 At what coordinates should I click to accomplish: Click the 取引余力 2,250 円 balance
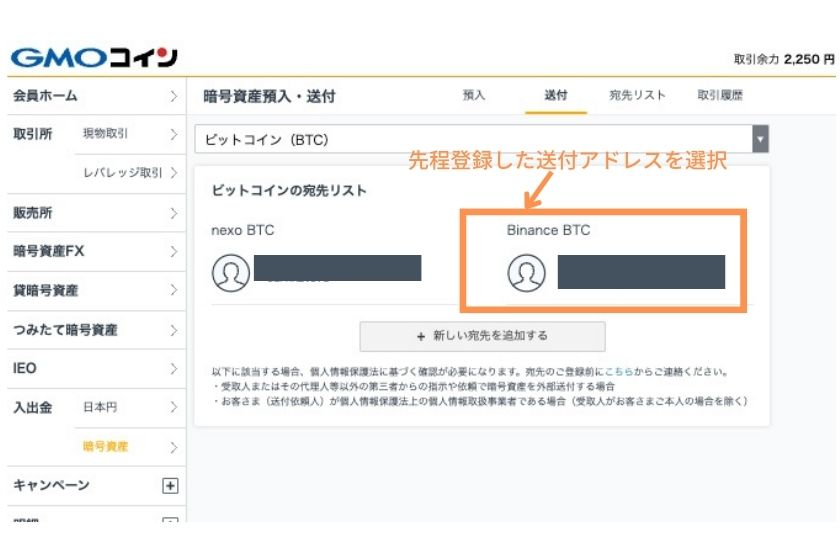pos(784,59)
